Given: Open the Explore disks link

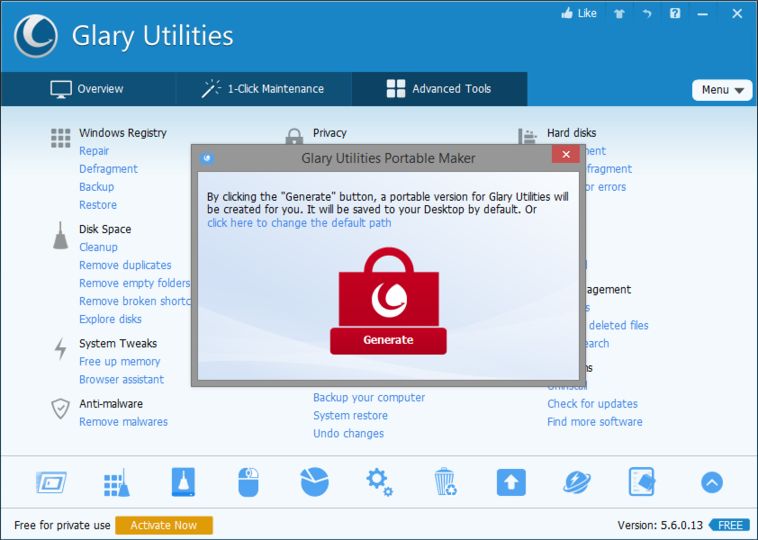Looking at the screenshot, I should coord(110,319).
